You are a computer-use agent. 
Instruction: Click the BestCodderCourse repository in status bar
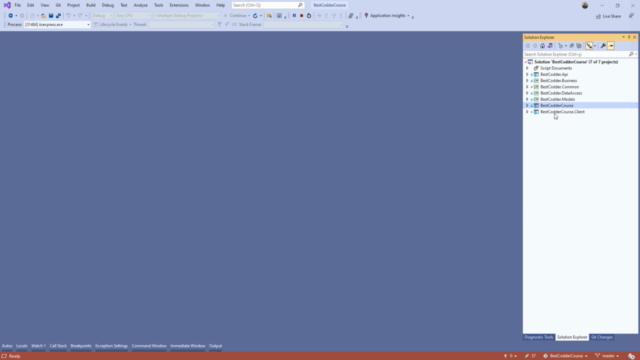click(565, 356)
